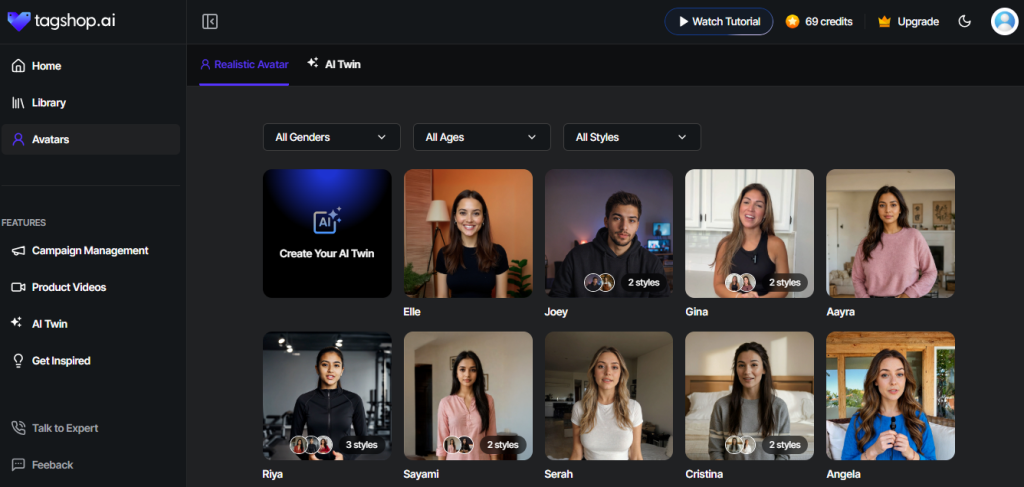Expand the All Styles dropdown
This screenshot has height=487, width=1024.
tap(631, 137)
